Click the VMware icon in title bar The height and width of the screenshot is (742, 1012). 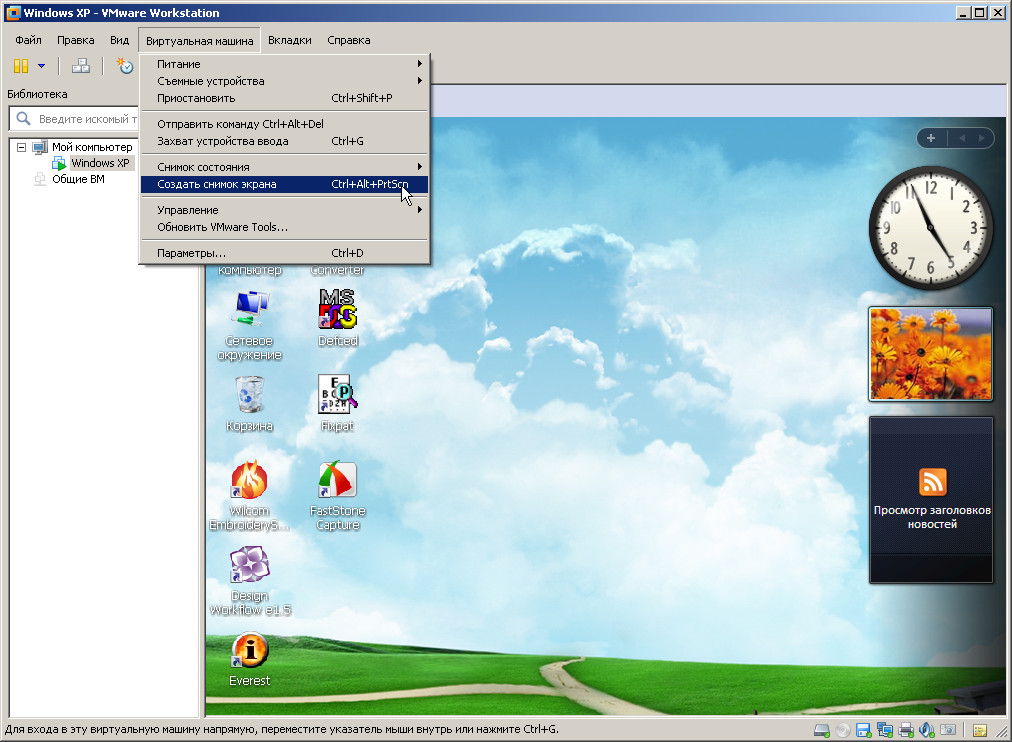13,13
